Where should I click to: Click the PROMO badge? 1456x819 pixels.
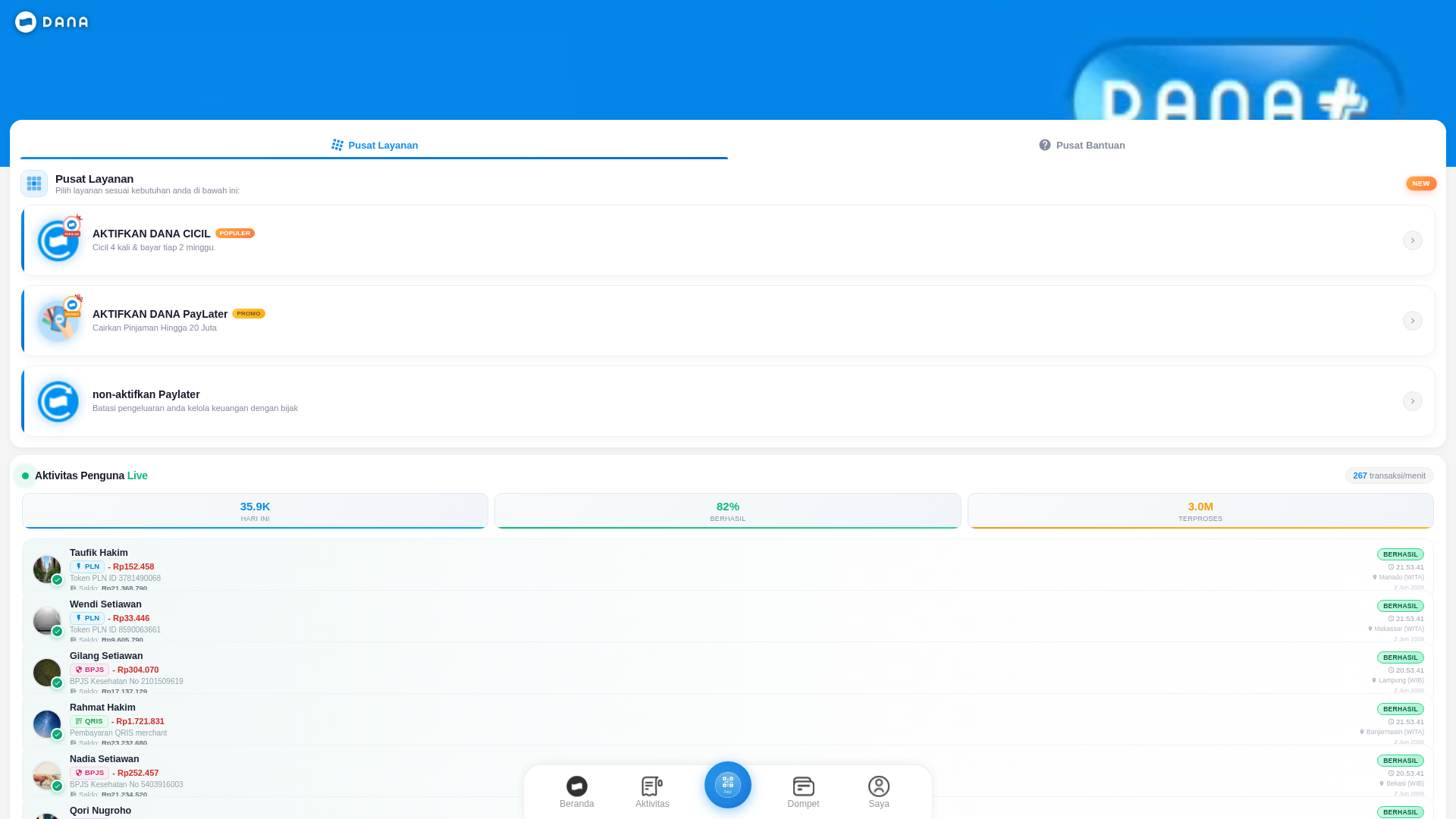tap(249, 314)
